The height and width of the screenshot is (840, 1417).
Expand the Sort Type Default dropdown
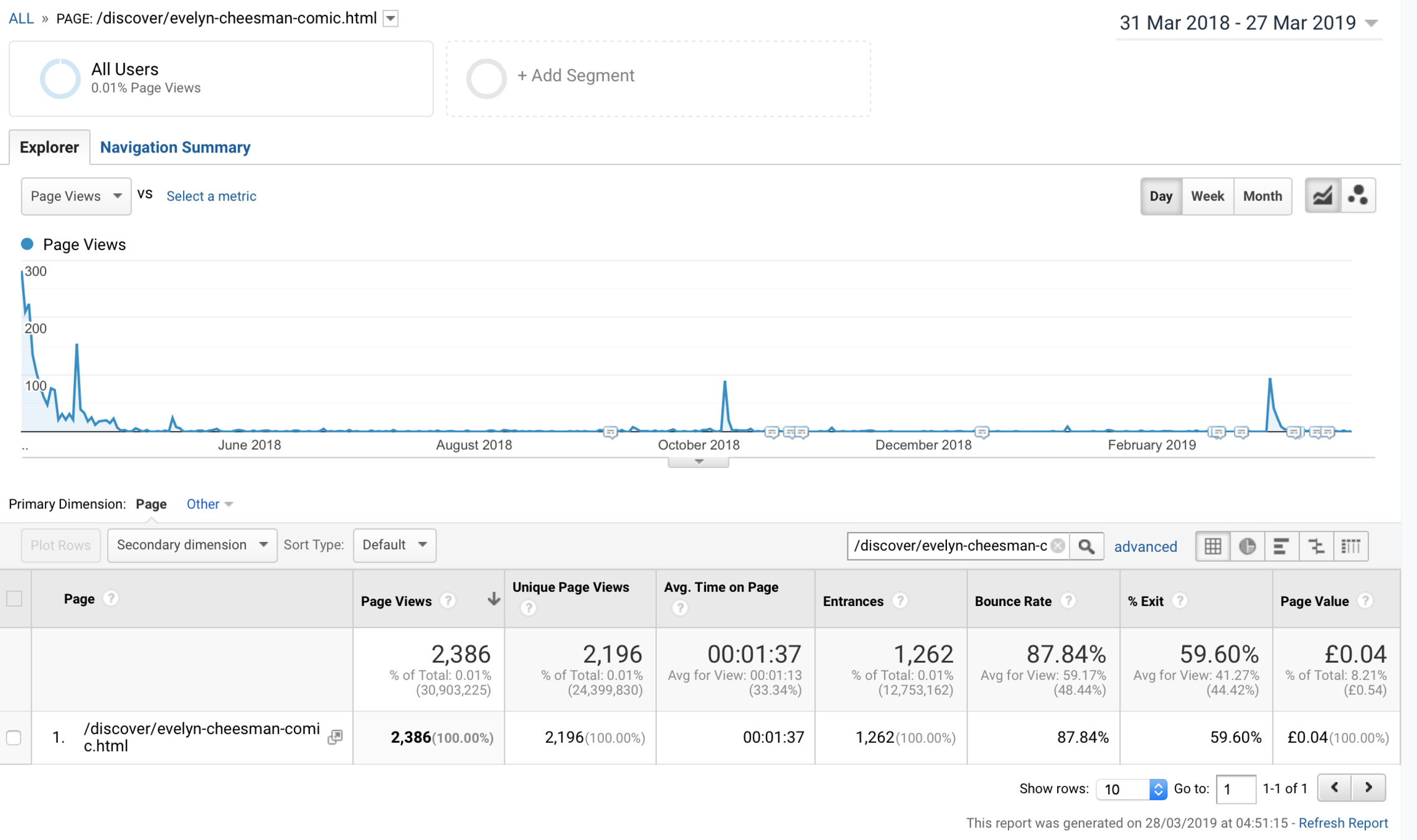coord(394,545)
